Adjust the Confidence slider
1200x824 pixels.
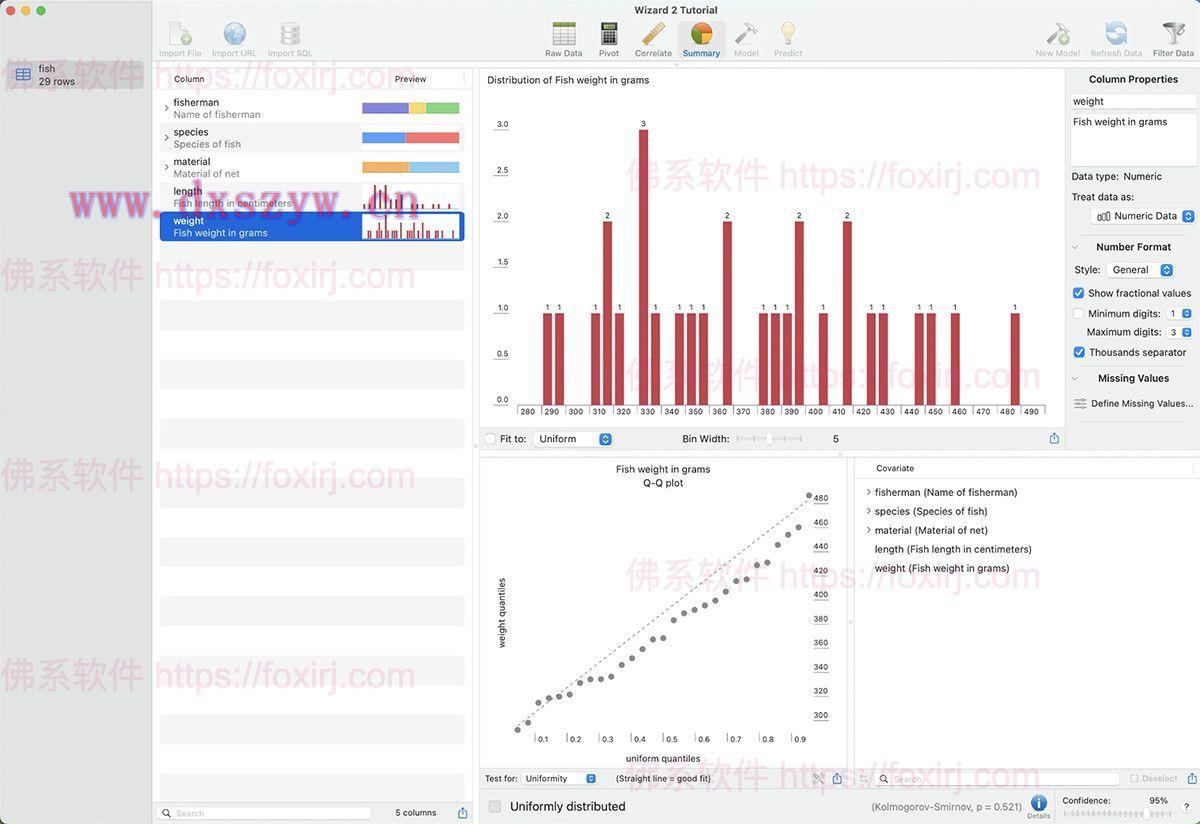pos(1115,814)
